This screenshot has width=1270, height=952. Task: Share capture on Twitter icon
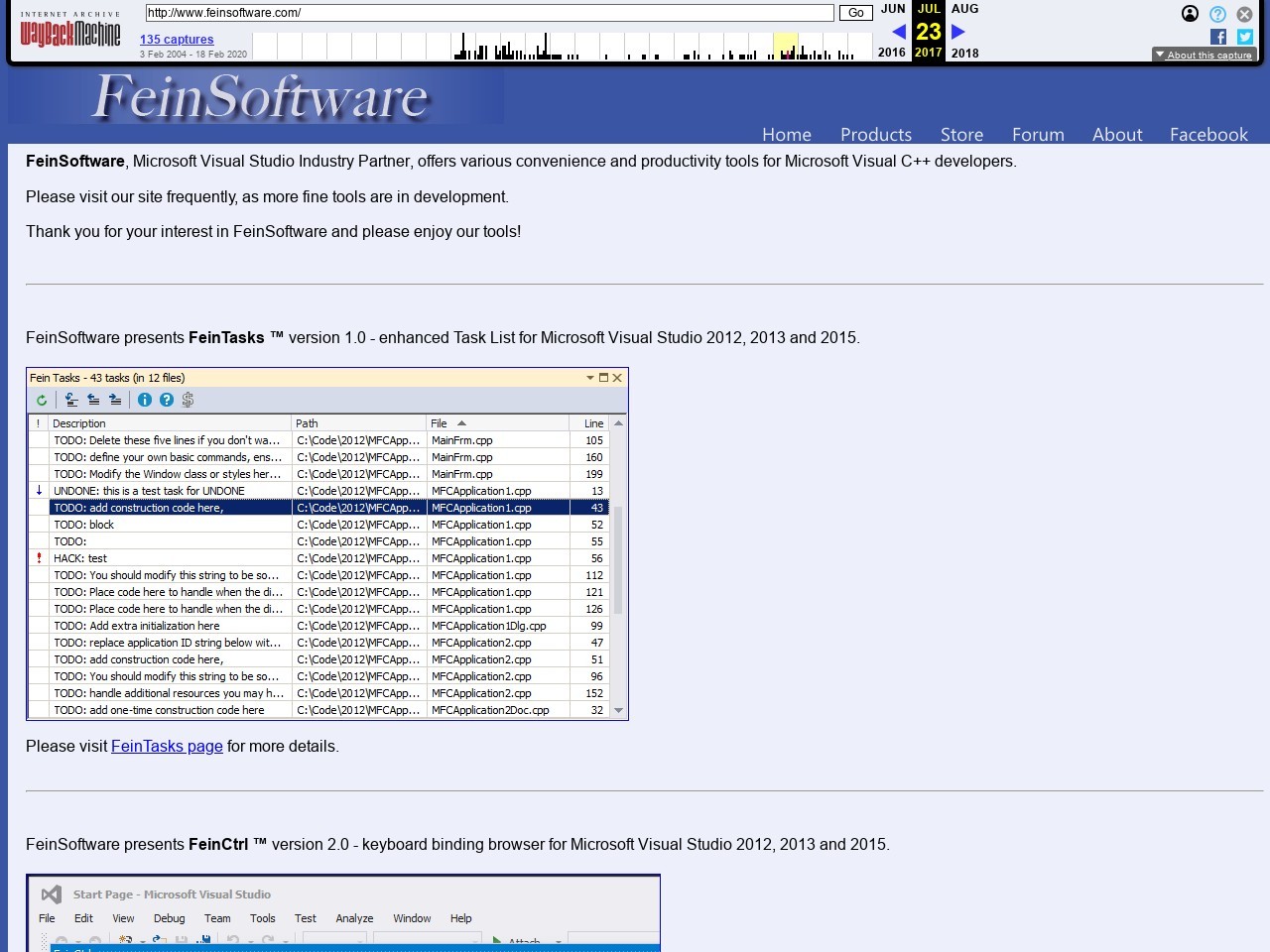(1245, 37)
